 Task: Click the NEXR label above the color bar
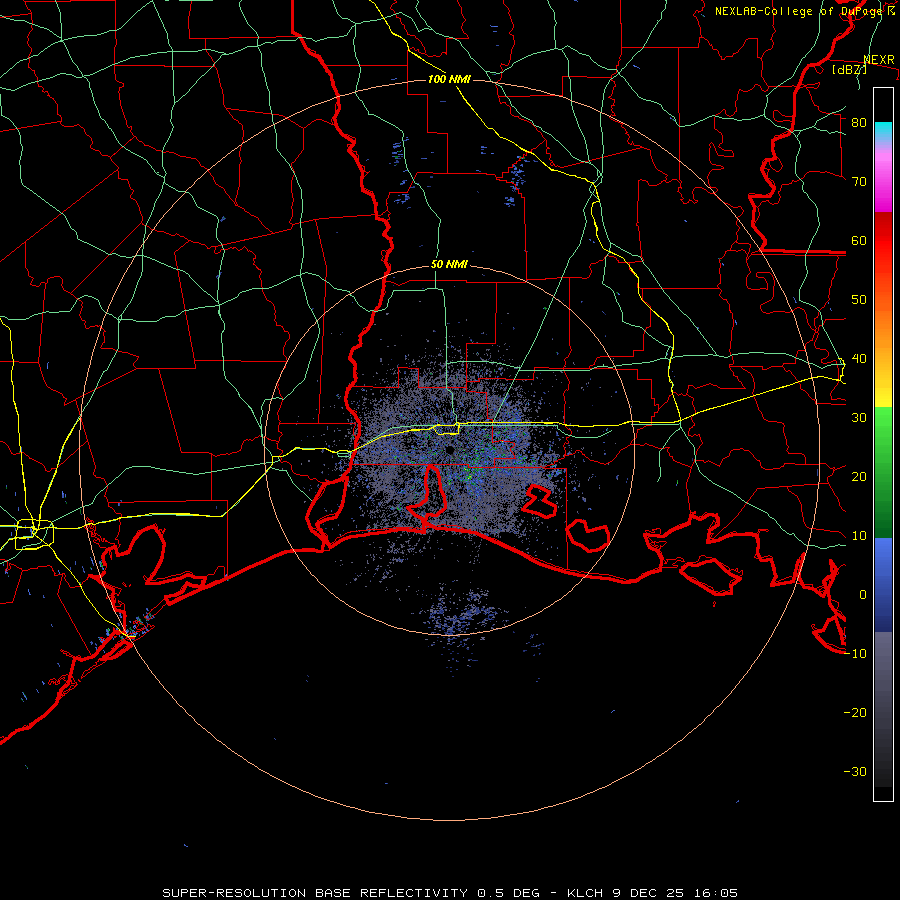point(879,60)
